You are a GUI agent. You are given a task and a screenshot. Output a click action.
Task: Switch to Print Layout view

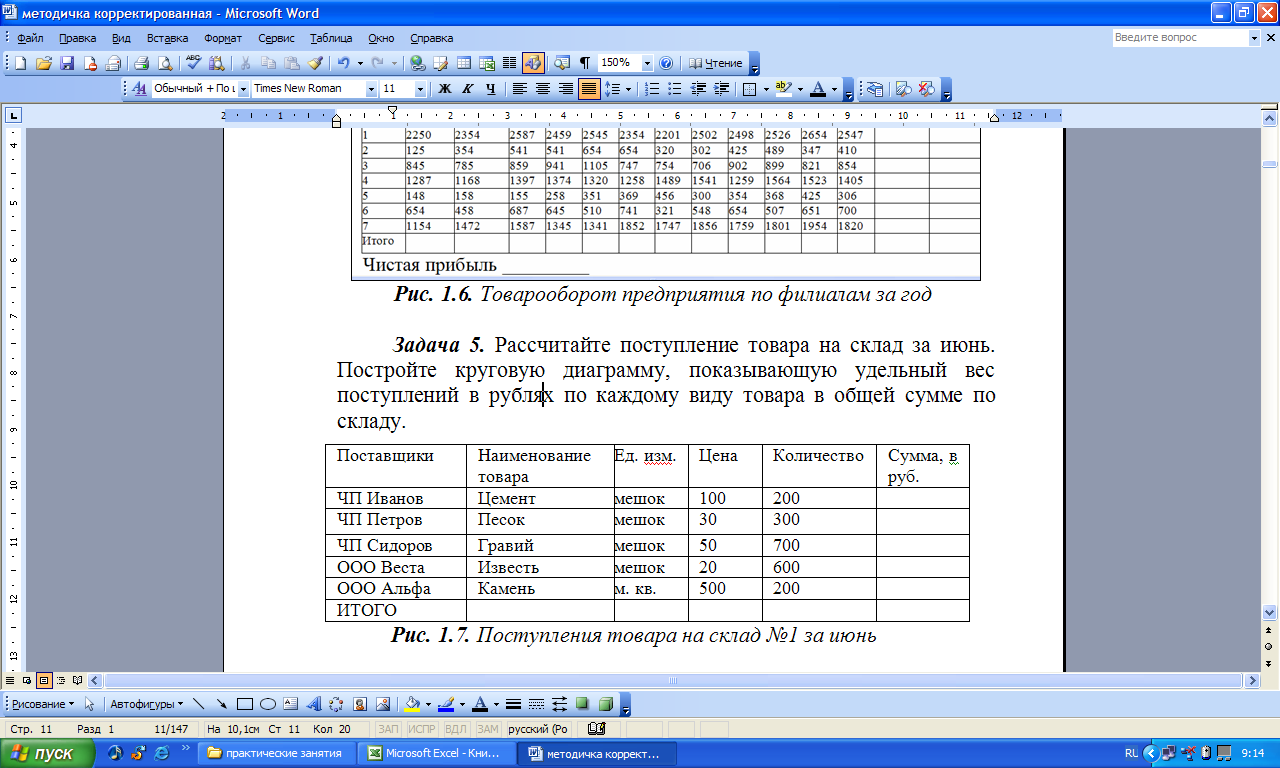[44, 680]
